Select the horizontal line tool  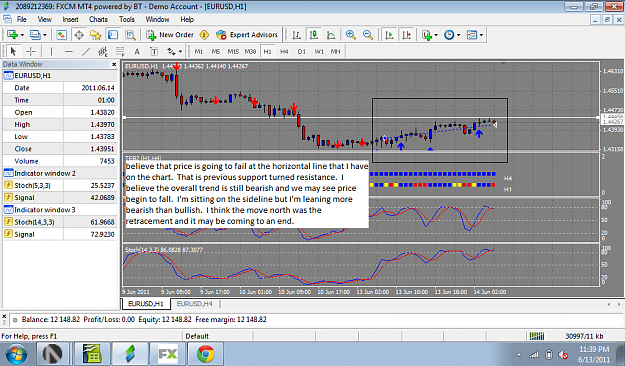pyautogui.click(x=69, y=51)
